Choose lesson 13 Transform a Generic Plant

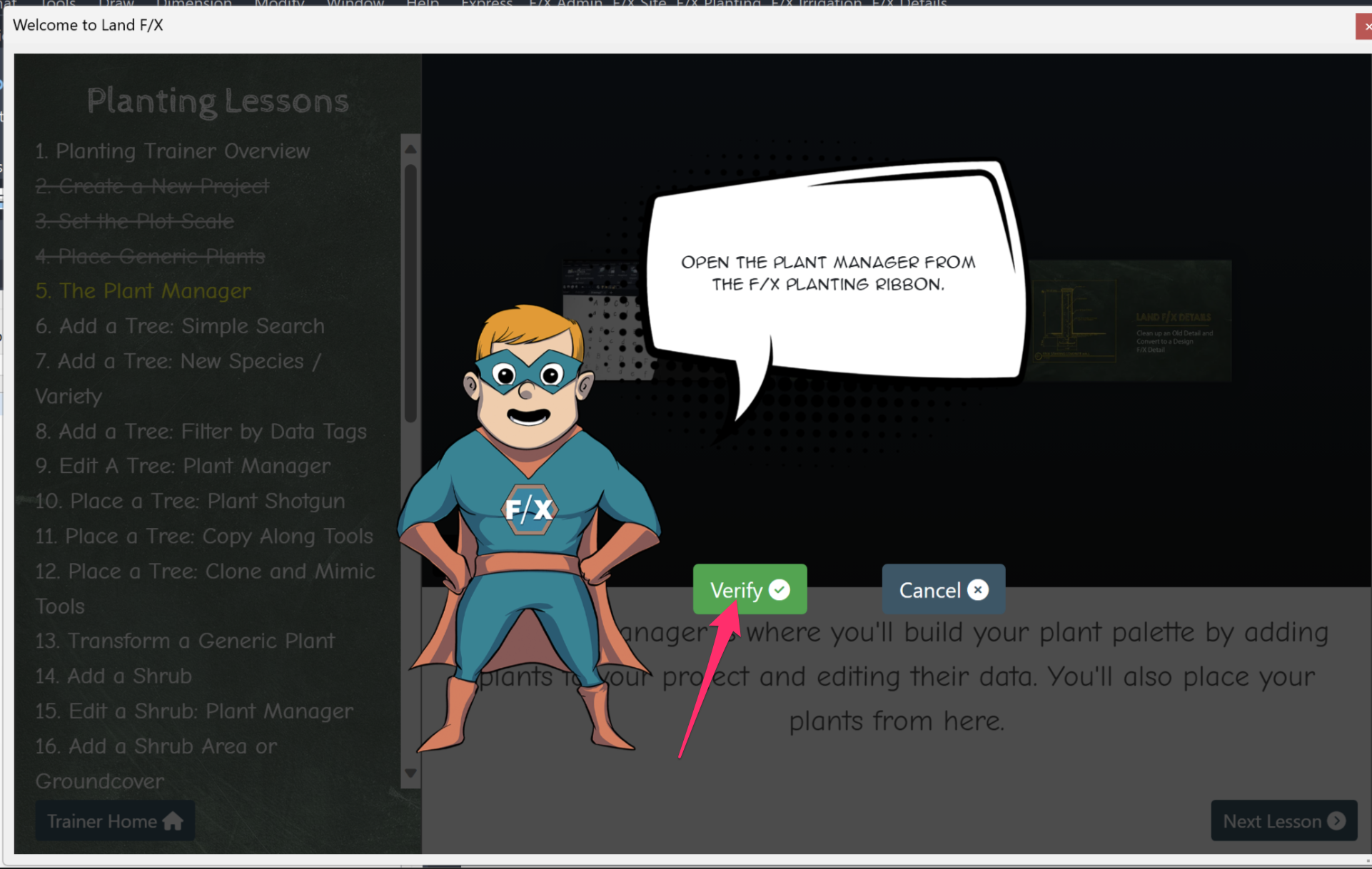point(185,640)
